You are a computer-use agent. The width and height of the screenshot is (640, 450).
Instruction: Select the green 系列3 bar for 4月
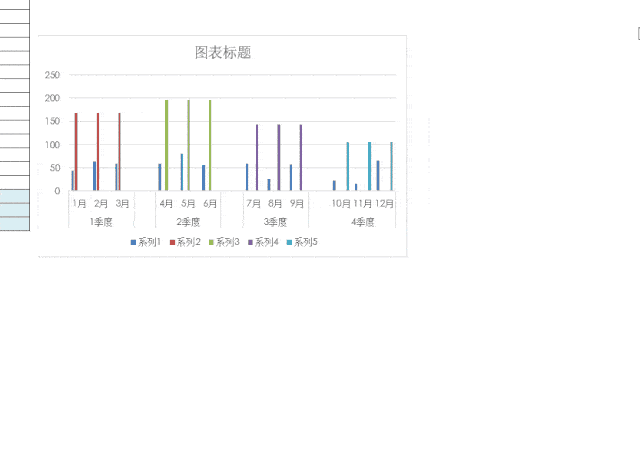(167, 145)
